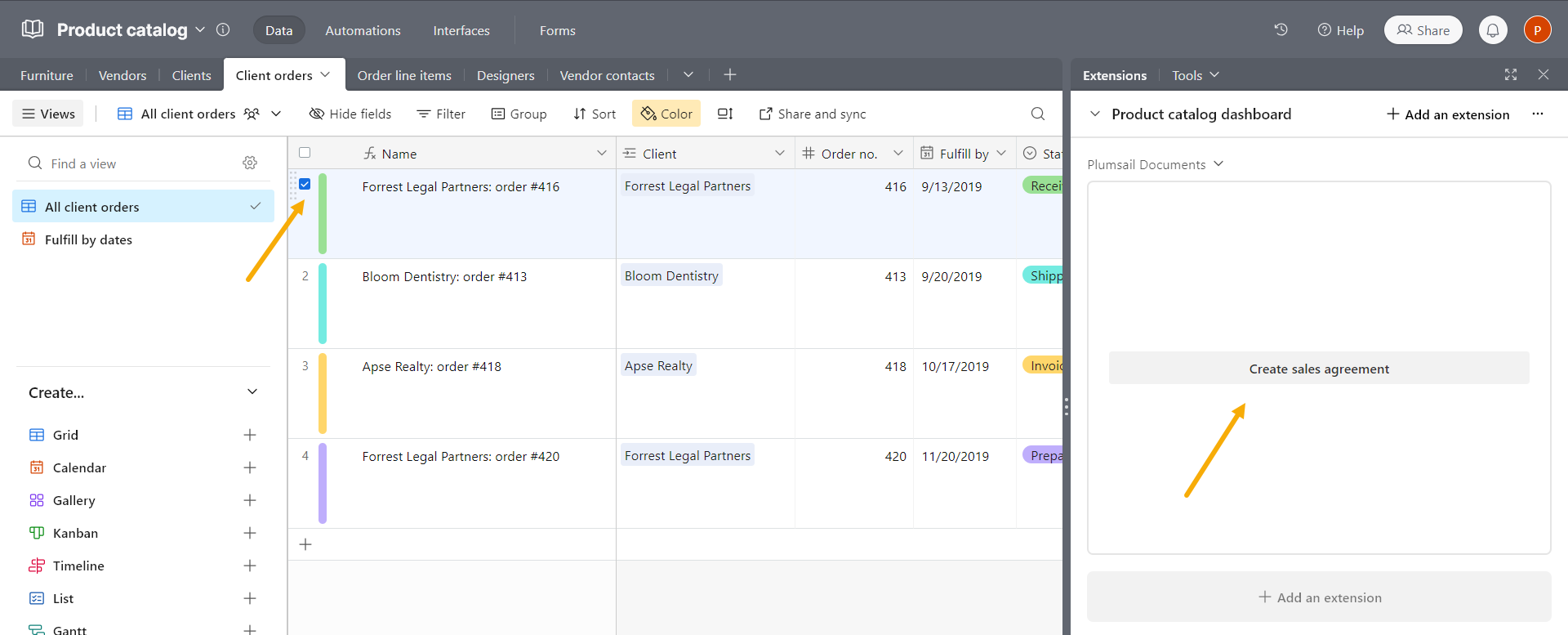Open the Designers table tab
1568x635 pixels.
click(x=506, y=75)
